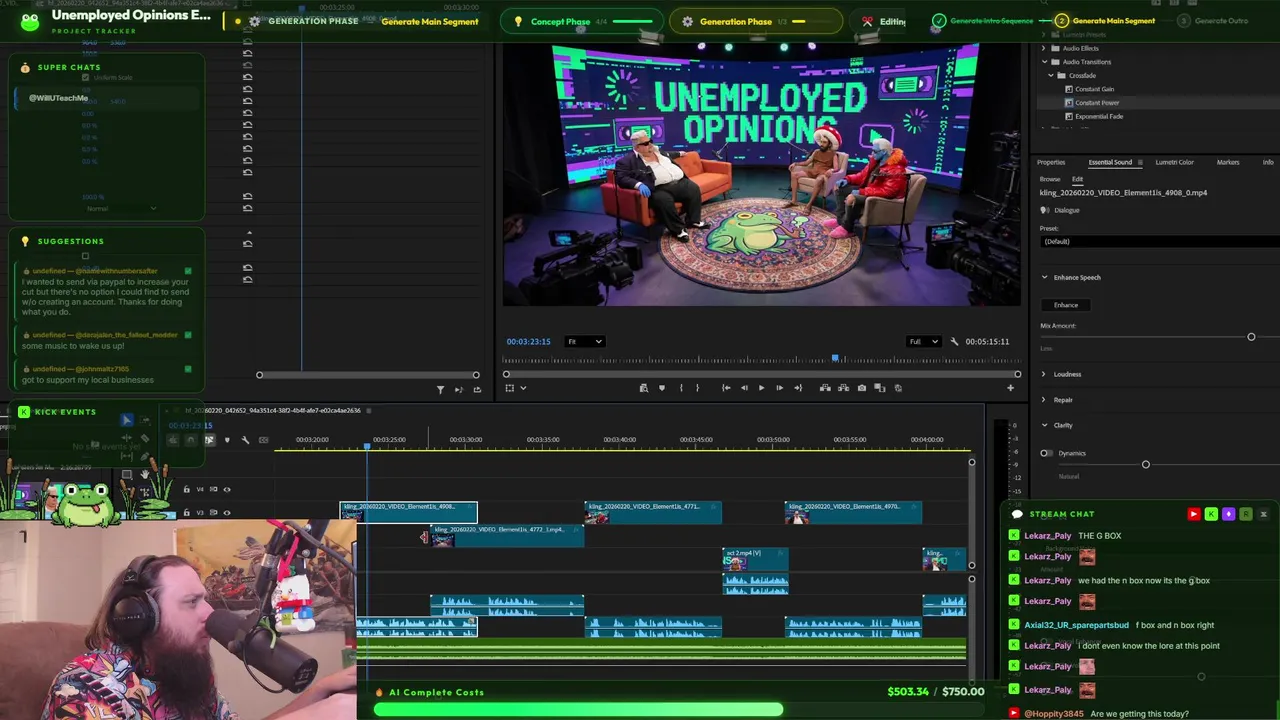Image resolution: width=1280 pixels, height=720 pixels.
Task: Add a marker from the timeline header
Action: point(227,440)
